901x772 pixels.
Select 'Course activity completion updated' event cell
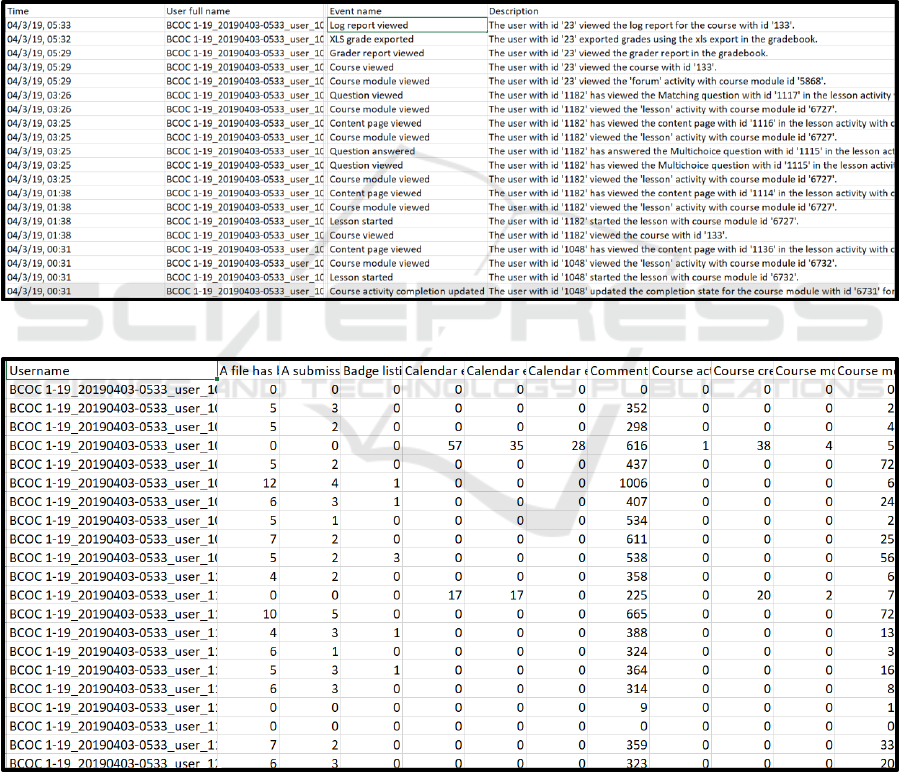coord(406,291)
